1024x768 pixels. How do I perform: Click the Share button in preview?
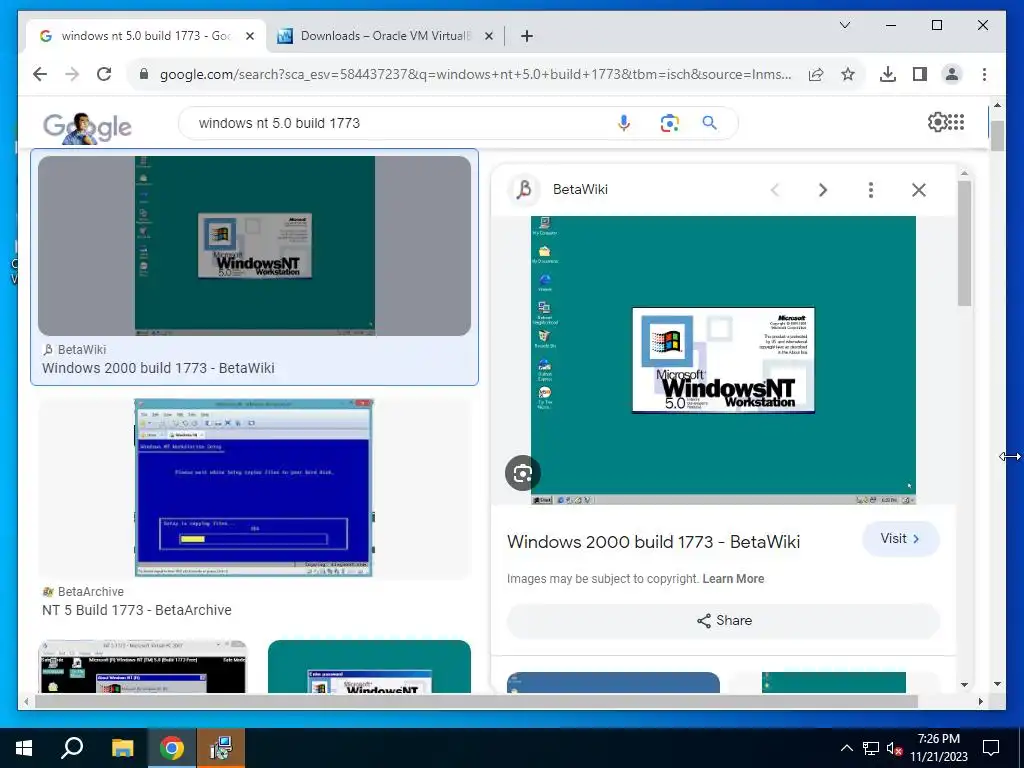(724, 620)
